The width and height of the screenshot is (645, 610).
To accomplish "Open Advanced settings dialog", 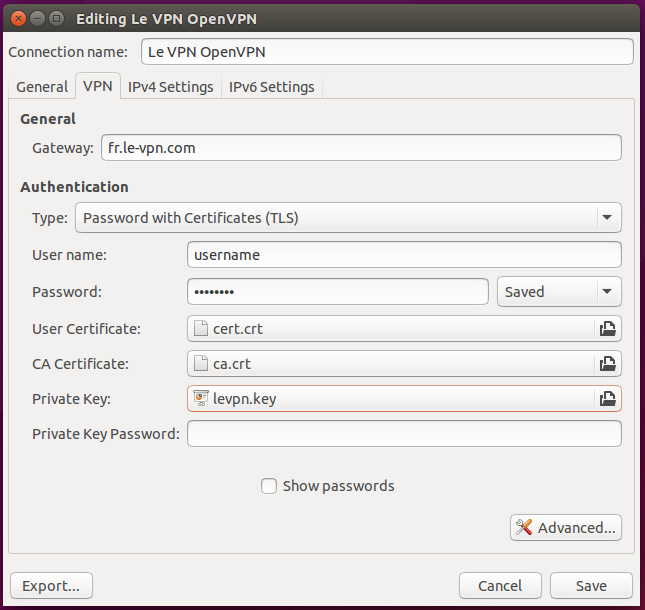I will tap(566, 527).
